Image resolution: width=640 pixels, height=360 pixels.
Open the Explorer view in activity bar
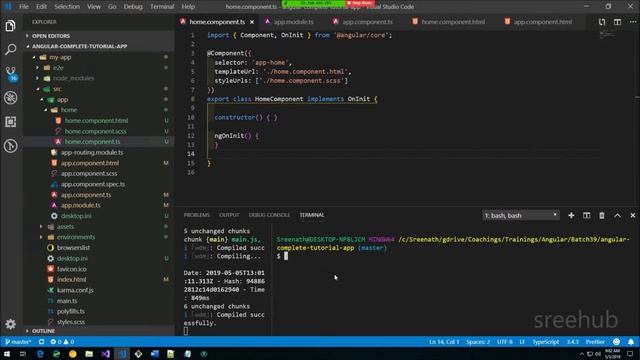11,26
